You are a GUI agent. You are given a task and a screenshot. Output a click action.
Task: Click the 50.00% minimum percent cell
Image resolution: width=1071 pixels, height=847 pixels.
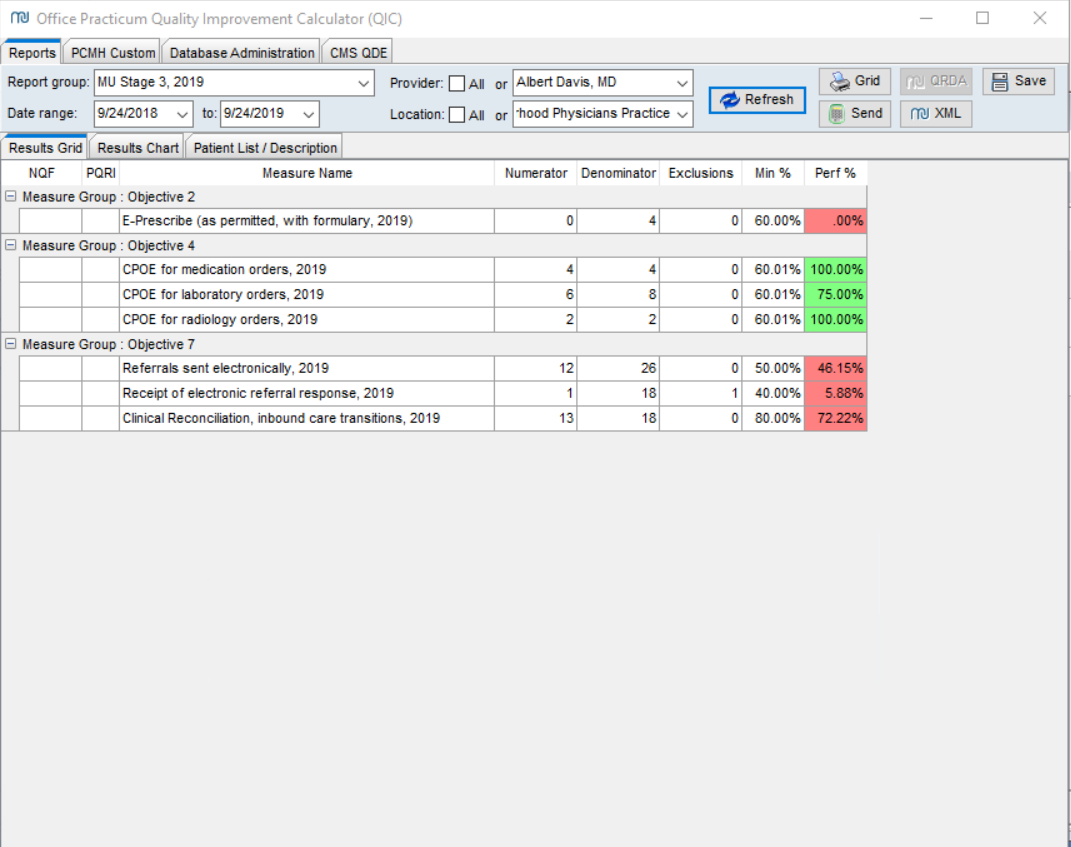point(773,368)
